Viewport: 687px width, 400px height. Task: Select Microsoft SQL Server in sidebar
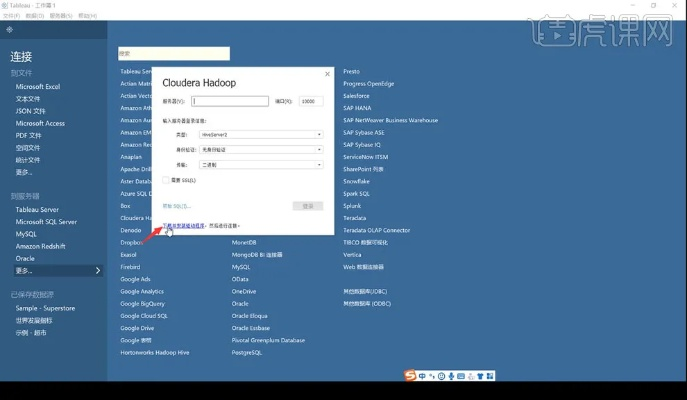pyautogui.click(x=46, y=222)
